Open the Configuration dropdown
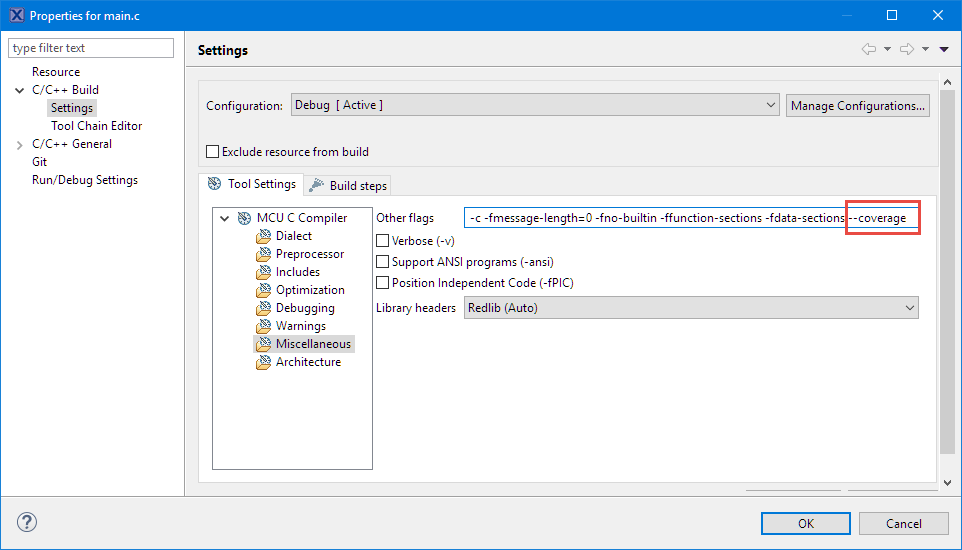This screenshot has height=550, width=962. [535, 105]
